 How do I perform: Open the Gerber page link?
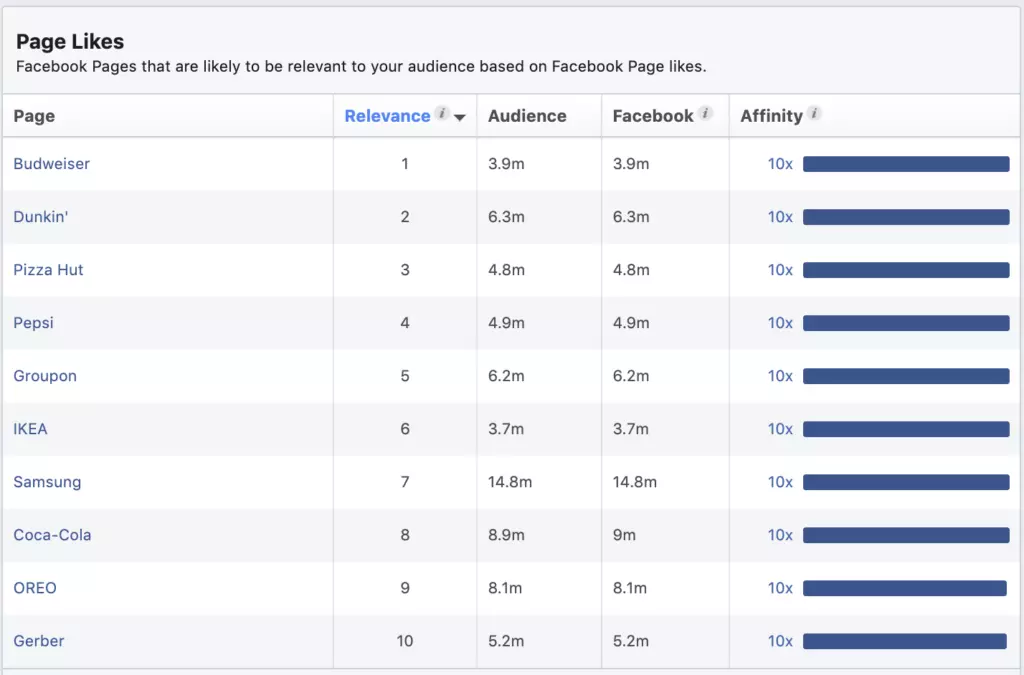[39, 641]
